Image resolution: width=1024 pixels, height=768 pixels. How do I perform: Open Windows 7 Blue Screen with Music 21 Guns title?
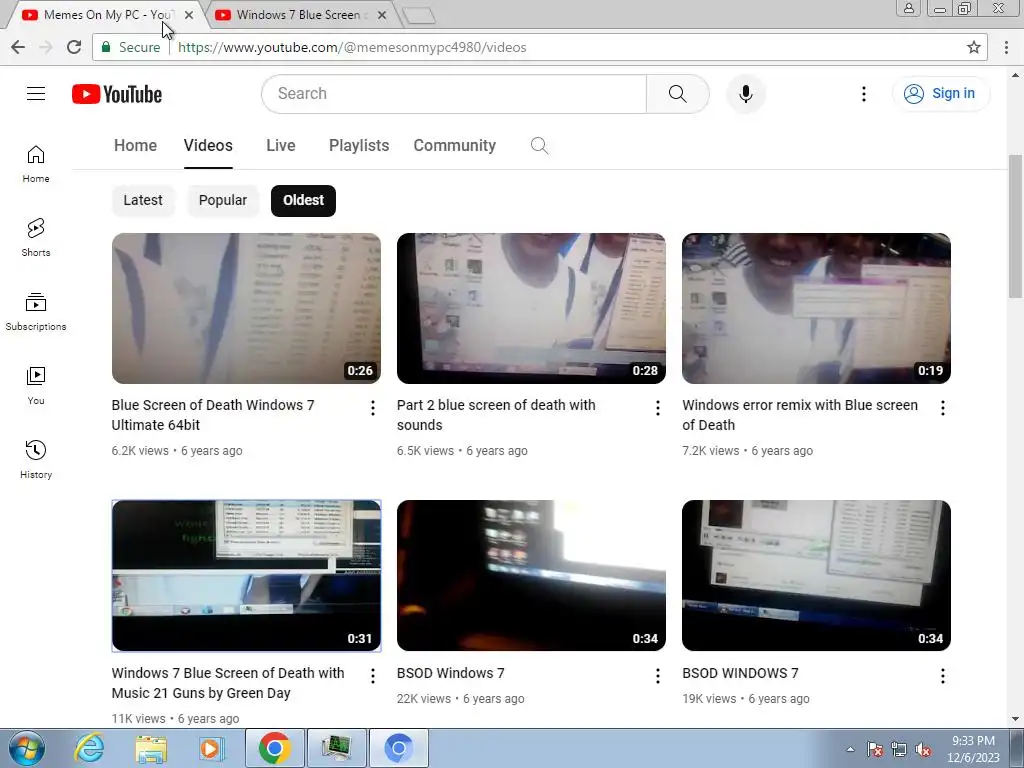coord(228,682)
